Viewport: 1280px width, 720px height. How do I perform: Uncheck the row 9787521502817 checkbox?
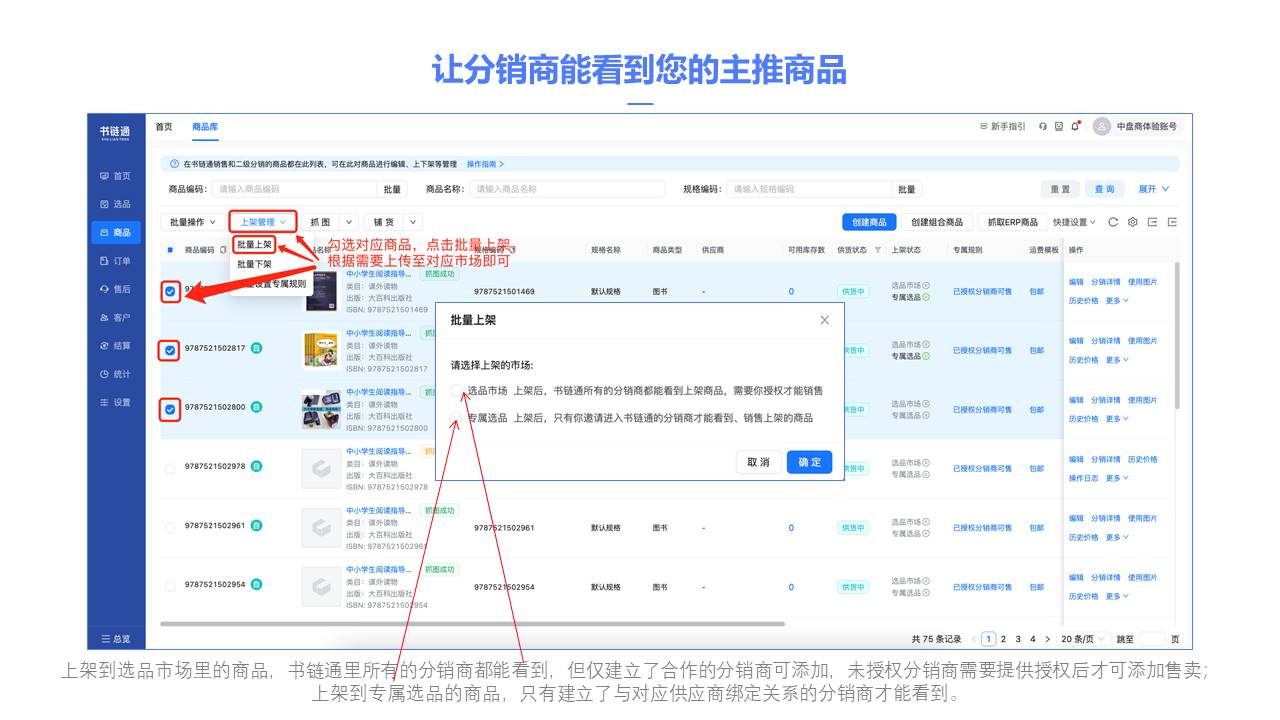click(170, 350)
